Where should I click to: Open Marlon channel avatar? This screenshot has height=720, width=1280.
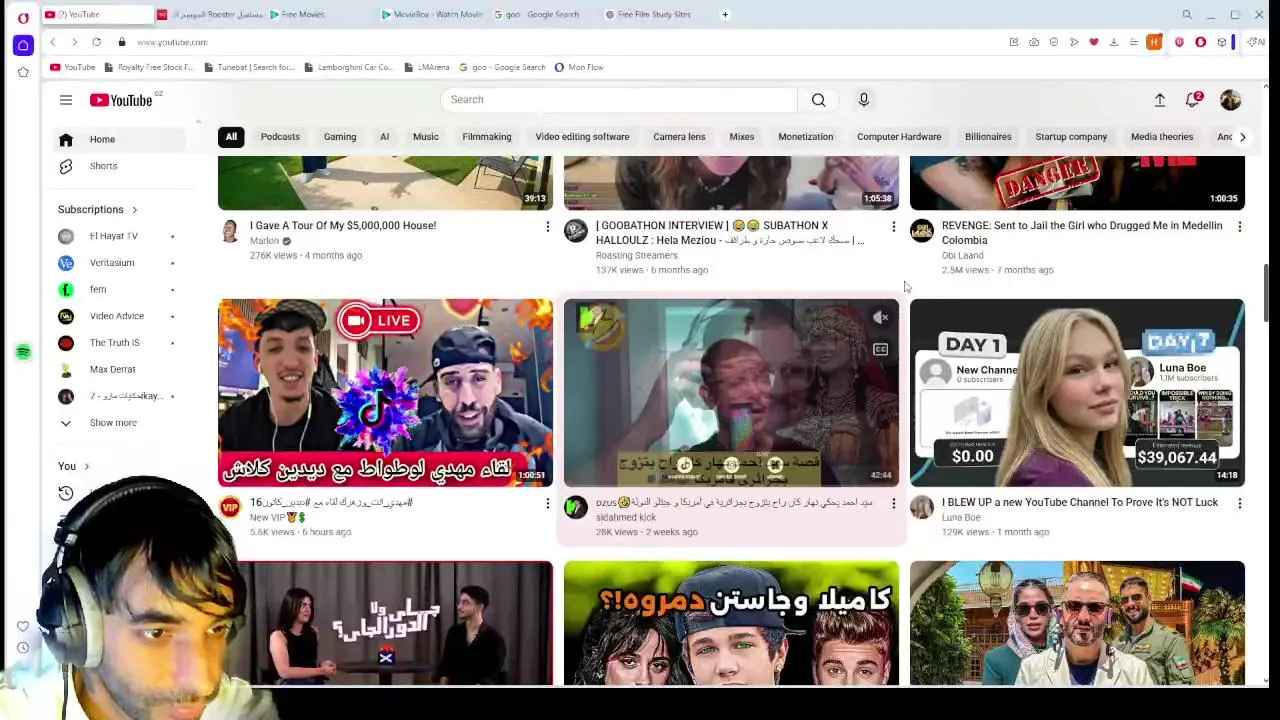[230, 231]
